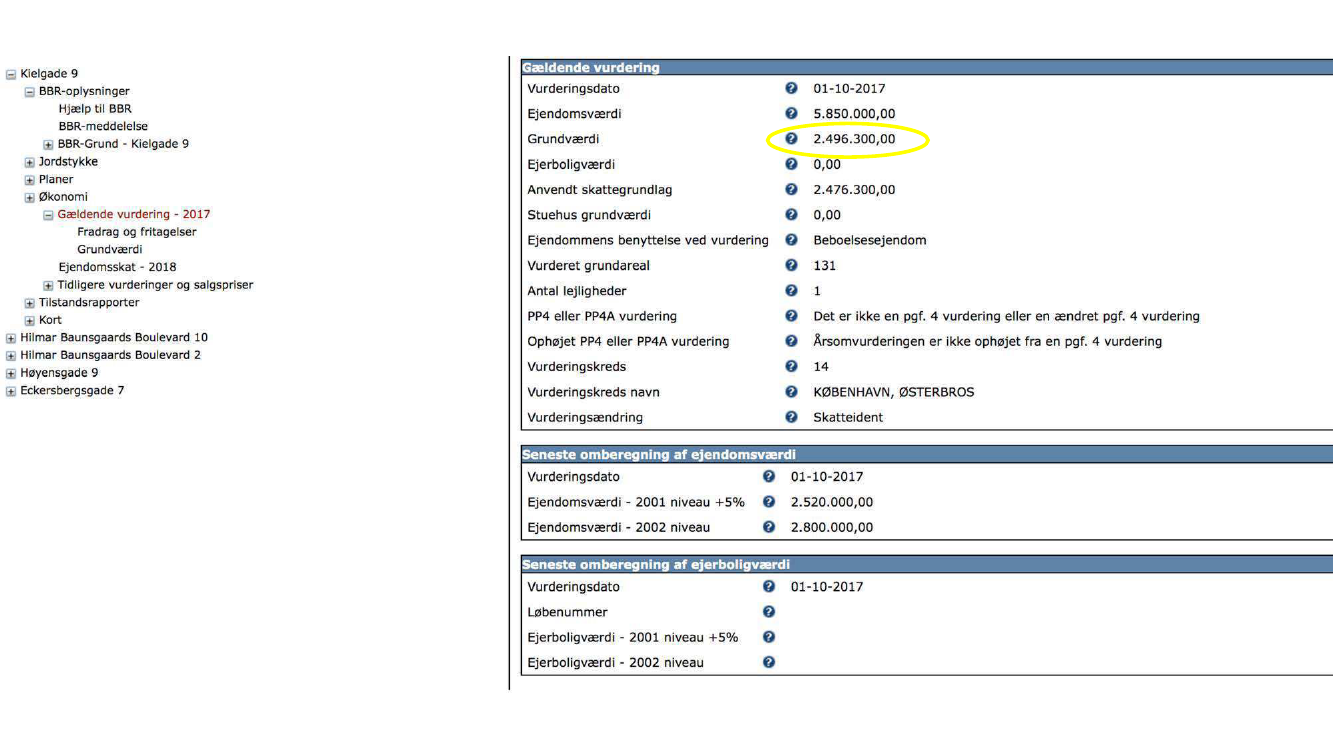Click help icon beside Løbenummer

[769, 612]
